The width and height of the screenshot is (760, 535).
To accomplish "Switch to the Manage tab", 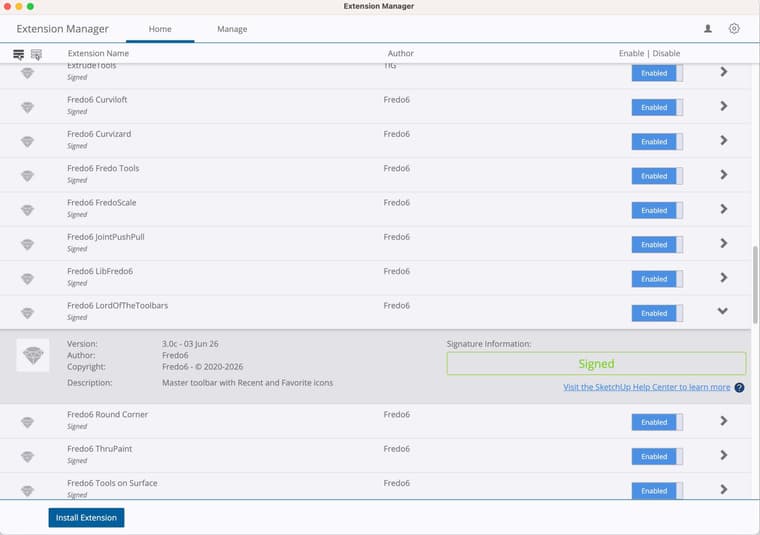I will tap(232, 29).
